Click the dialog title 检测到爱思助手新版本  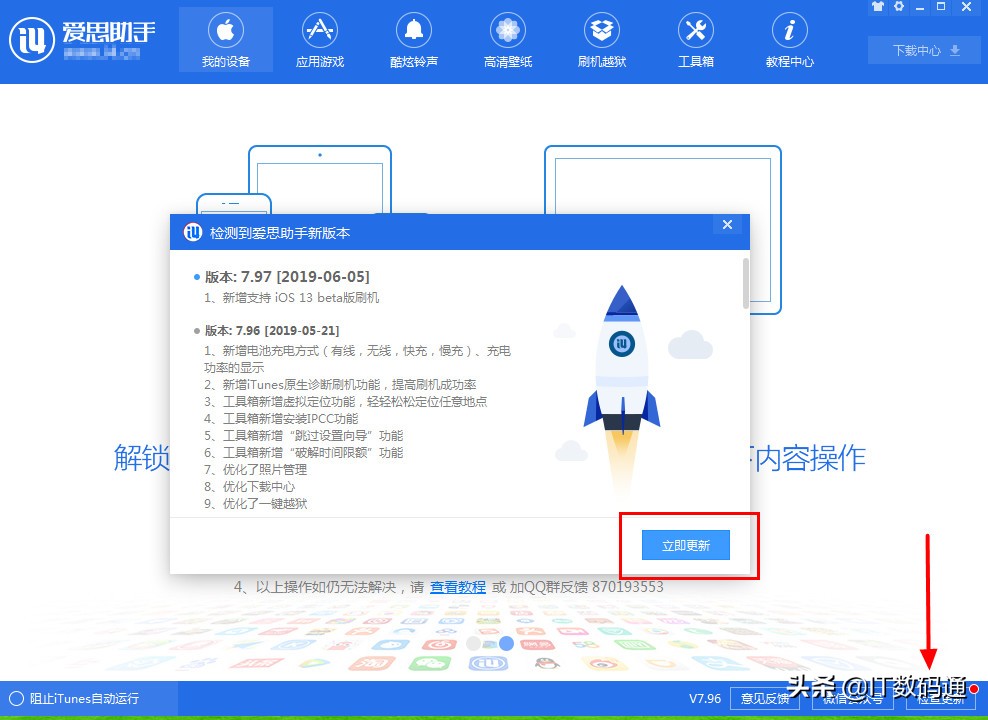pyautogui.click(x=280, y=233)
